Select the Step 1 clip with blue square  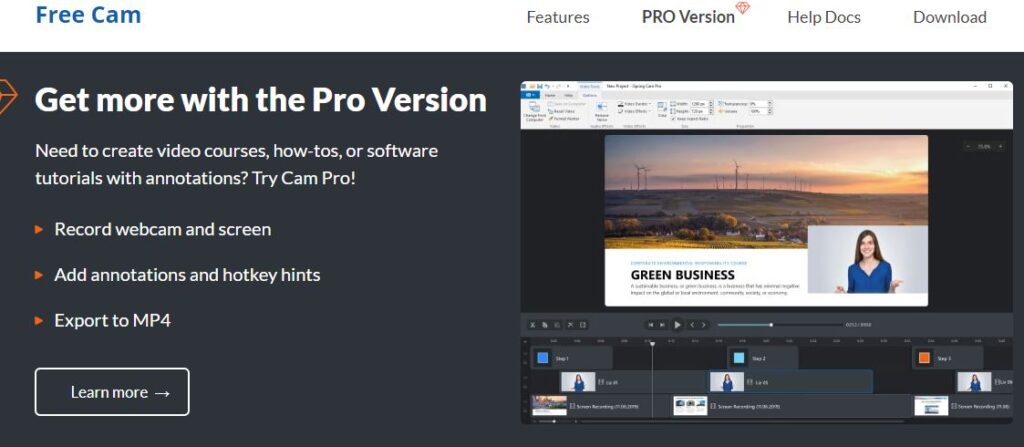[571, 358]
